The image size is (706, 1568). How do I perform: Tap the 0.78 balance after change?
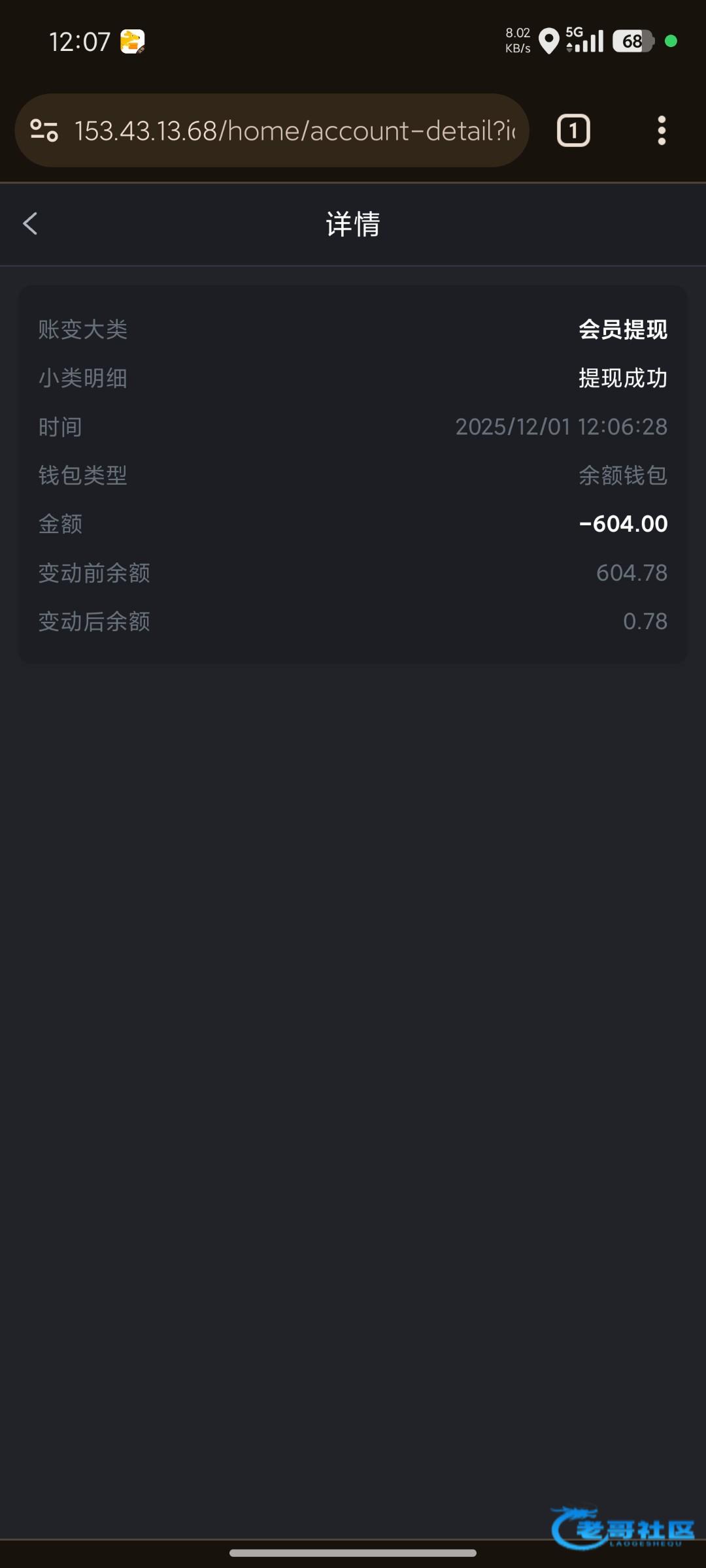(x=645, y=621)
